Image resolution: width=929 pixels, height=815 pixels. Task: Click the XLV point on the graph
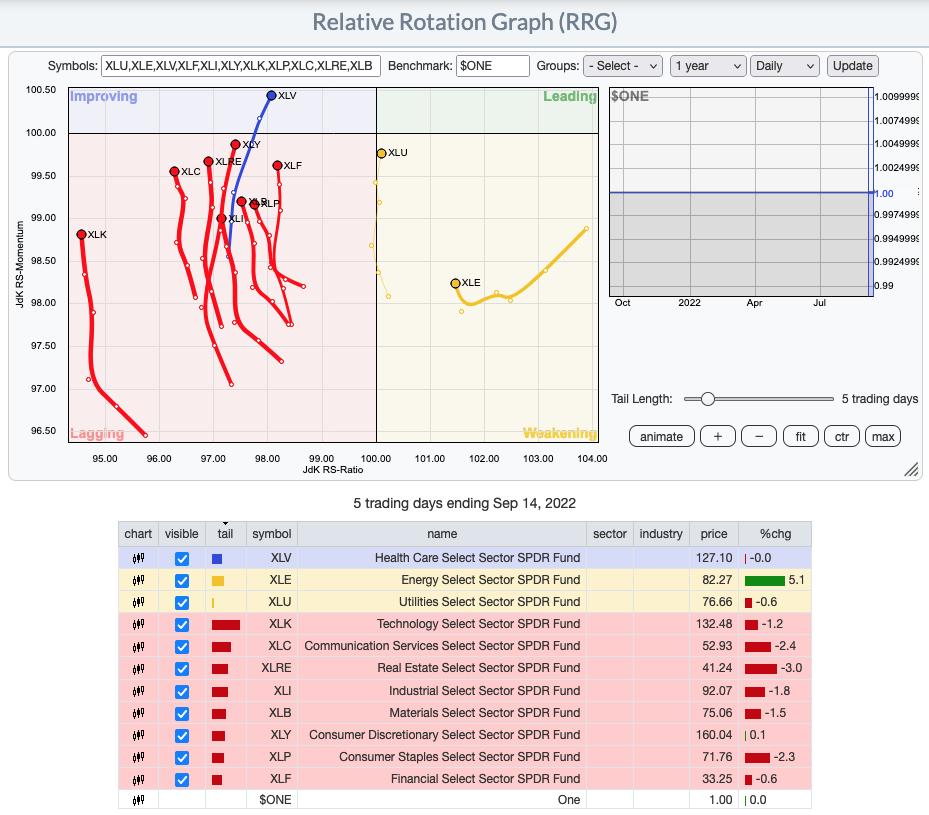coord(271,95)
